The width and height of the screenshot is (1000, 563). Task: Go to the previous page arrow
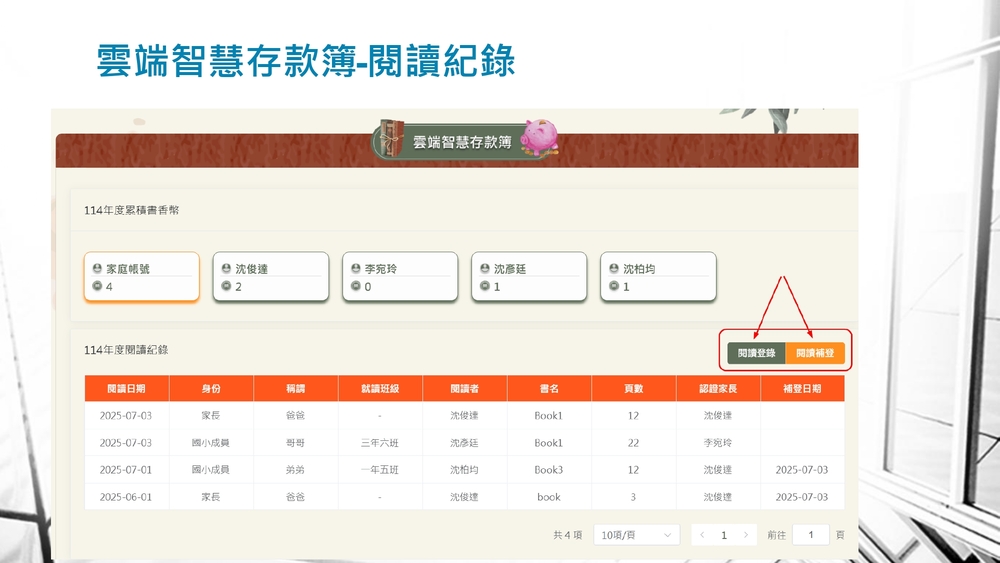click(703, 535)
